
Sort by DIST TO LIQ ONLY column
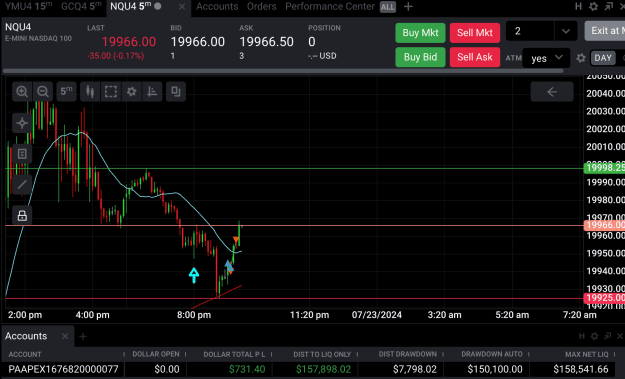[322, 354]
